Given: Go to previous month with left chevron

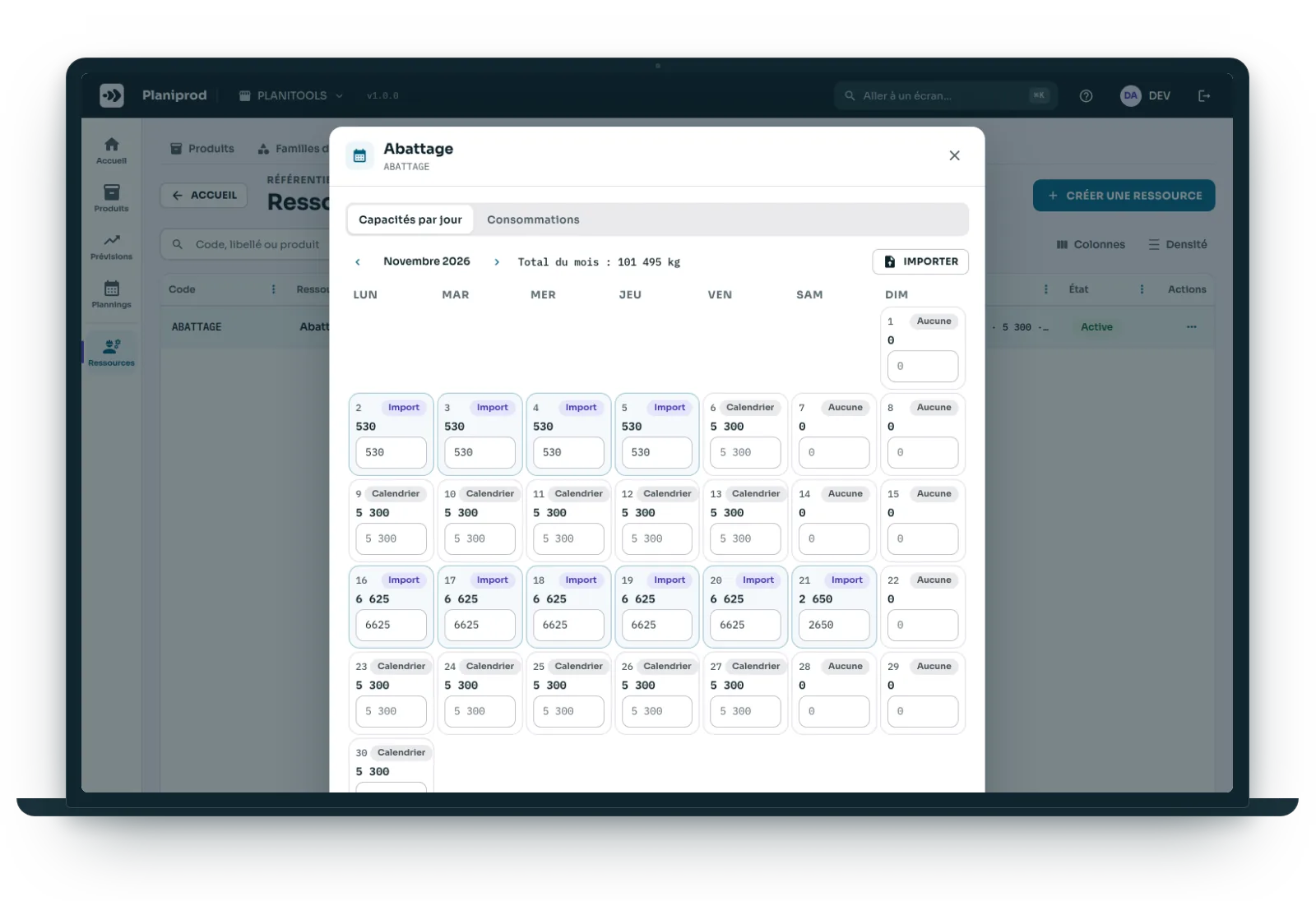Looking at the screenshot, I should click(358, 262).
